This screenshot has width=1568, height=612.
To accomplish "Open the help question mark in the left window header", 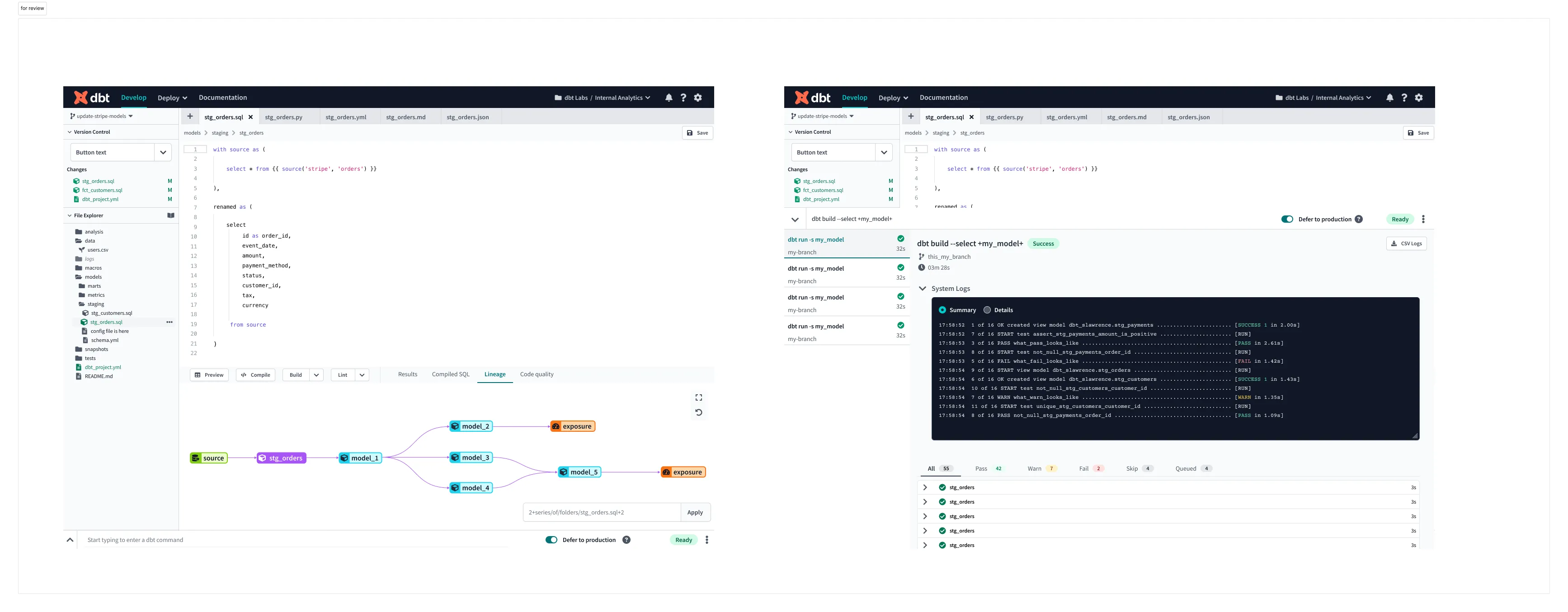I will pos(683,98).
